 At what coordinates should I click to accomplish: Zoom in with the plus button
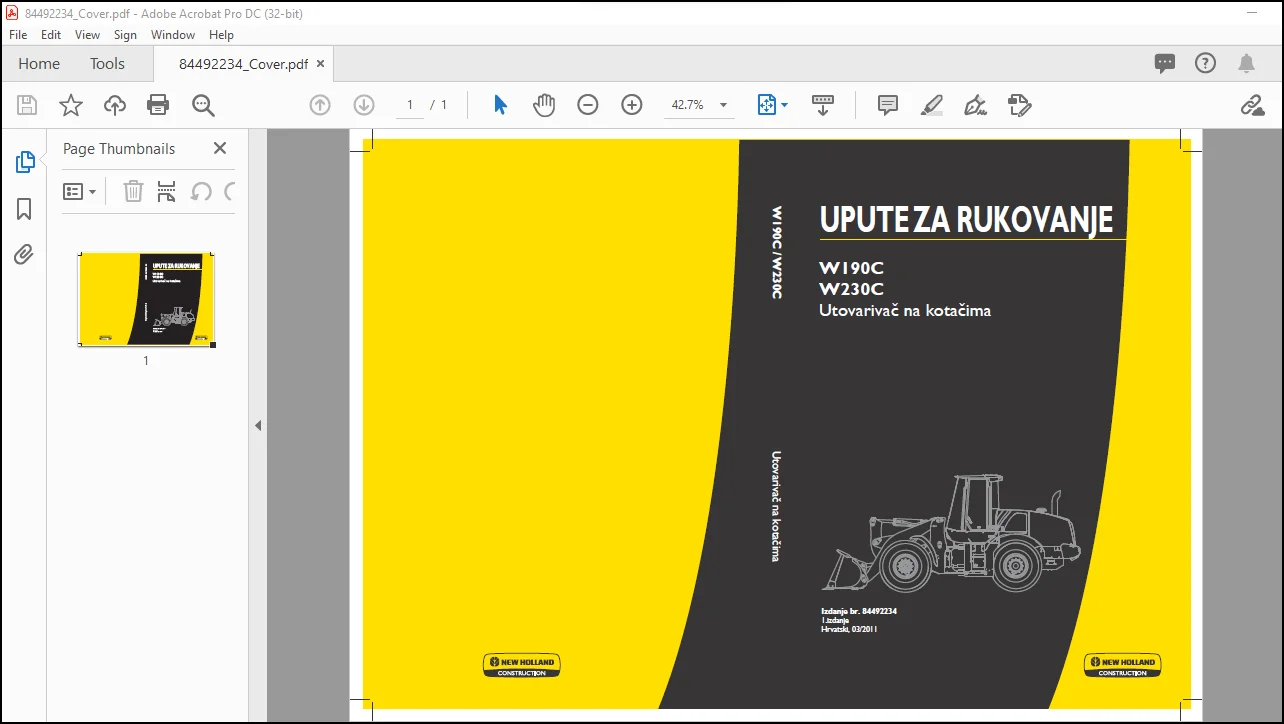(x=632, y=105)
